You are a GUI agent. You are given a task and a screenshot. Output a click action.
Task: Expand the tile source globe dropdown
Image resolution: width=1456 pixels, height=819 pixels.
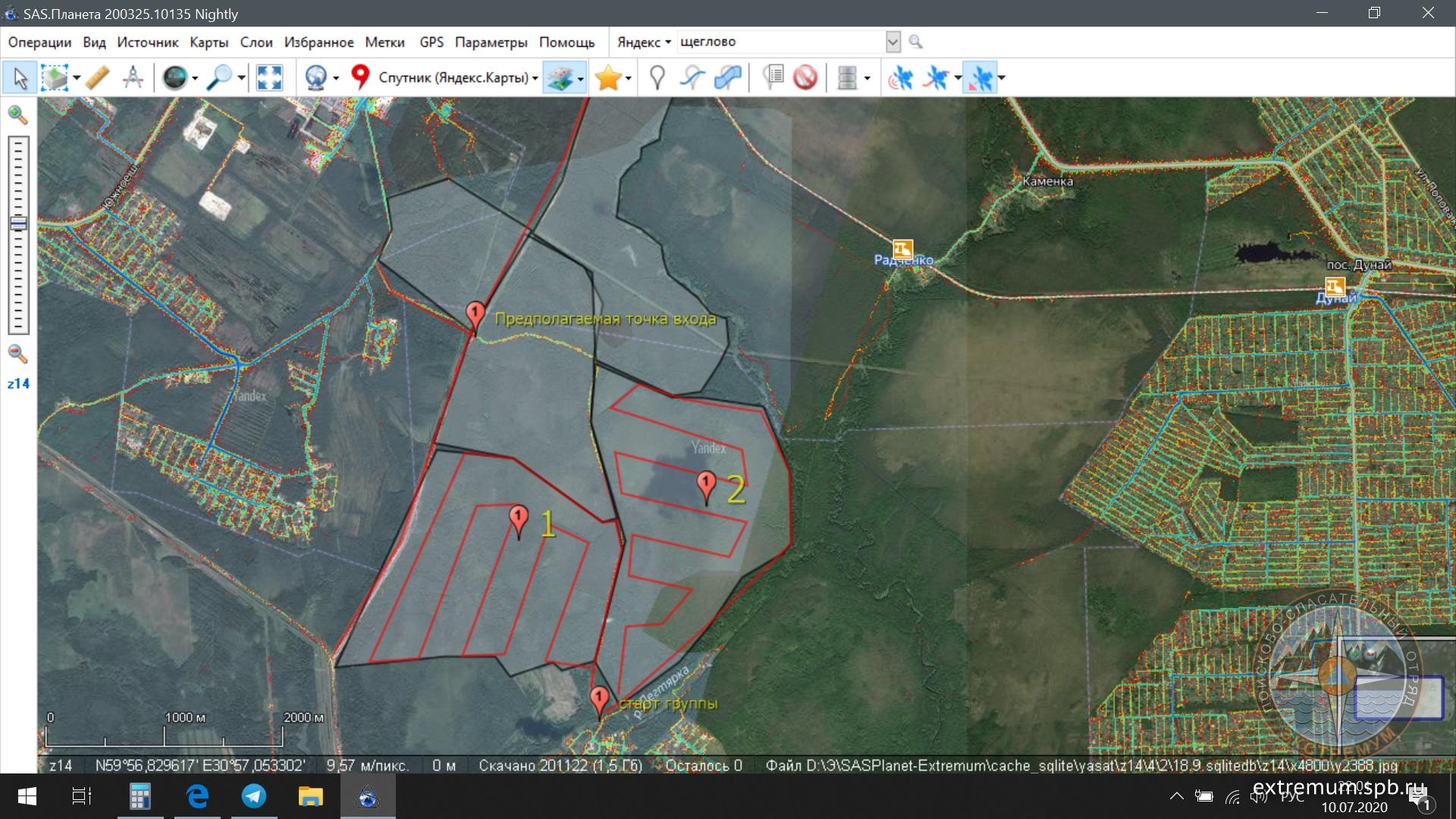click(336, 77)
